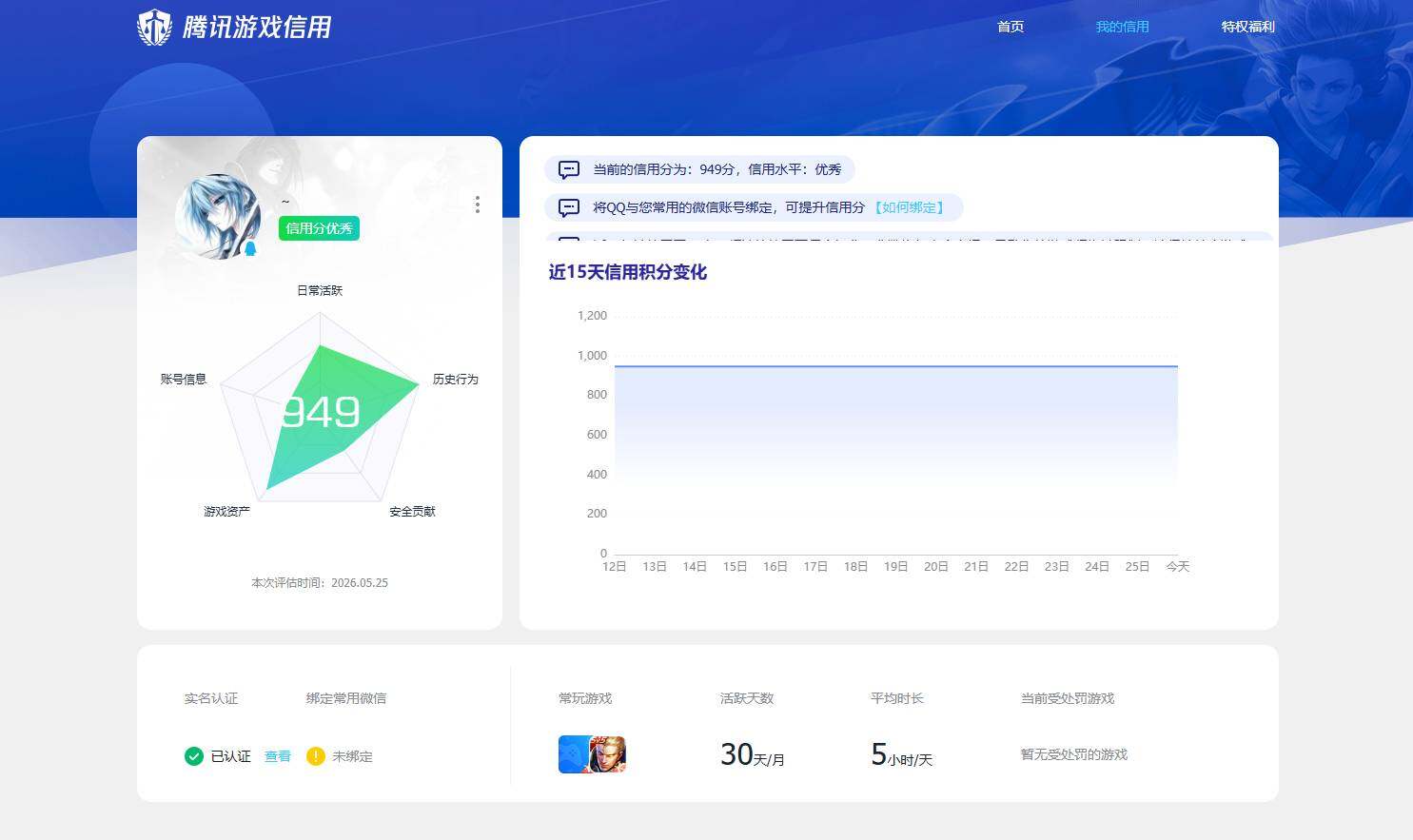1413x840 pixels.
Task: Go to 首页 in top navigation
Action: 1011,27
